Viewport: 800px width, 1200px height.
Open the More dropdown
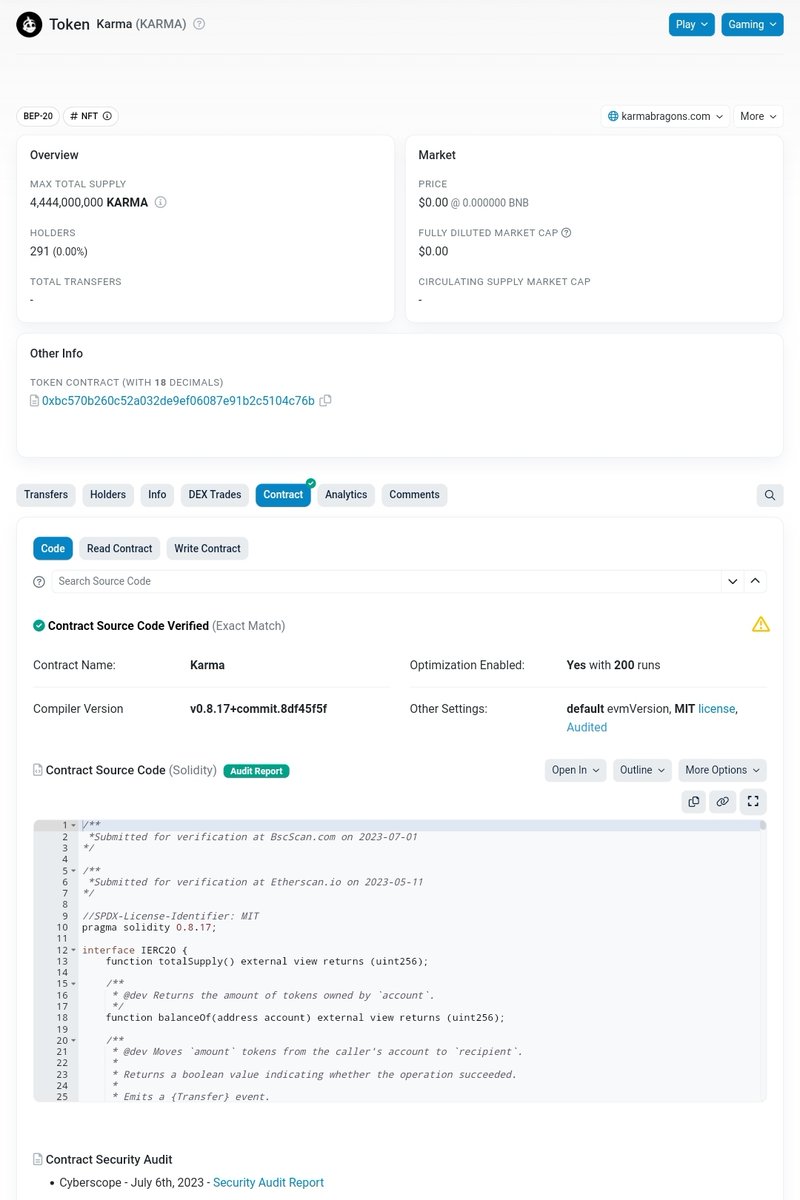pyautogui.click(x=758, y=116)
